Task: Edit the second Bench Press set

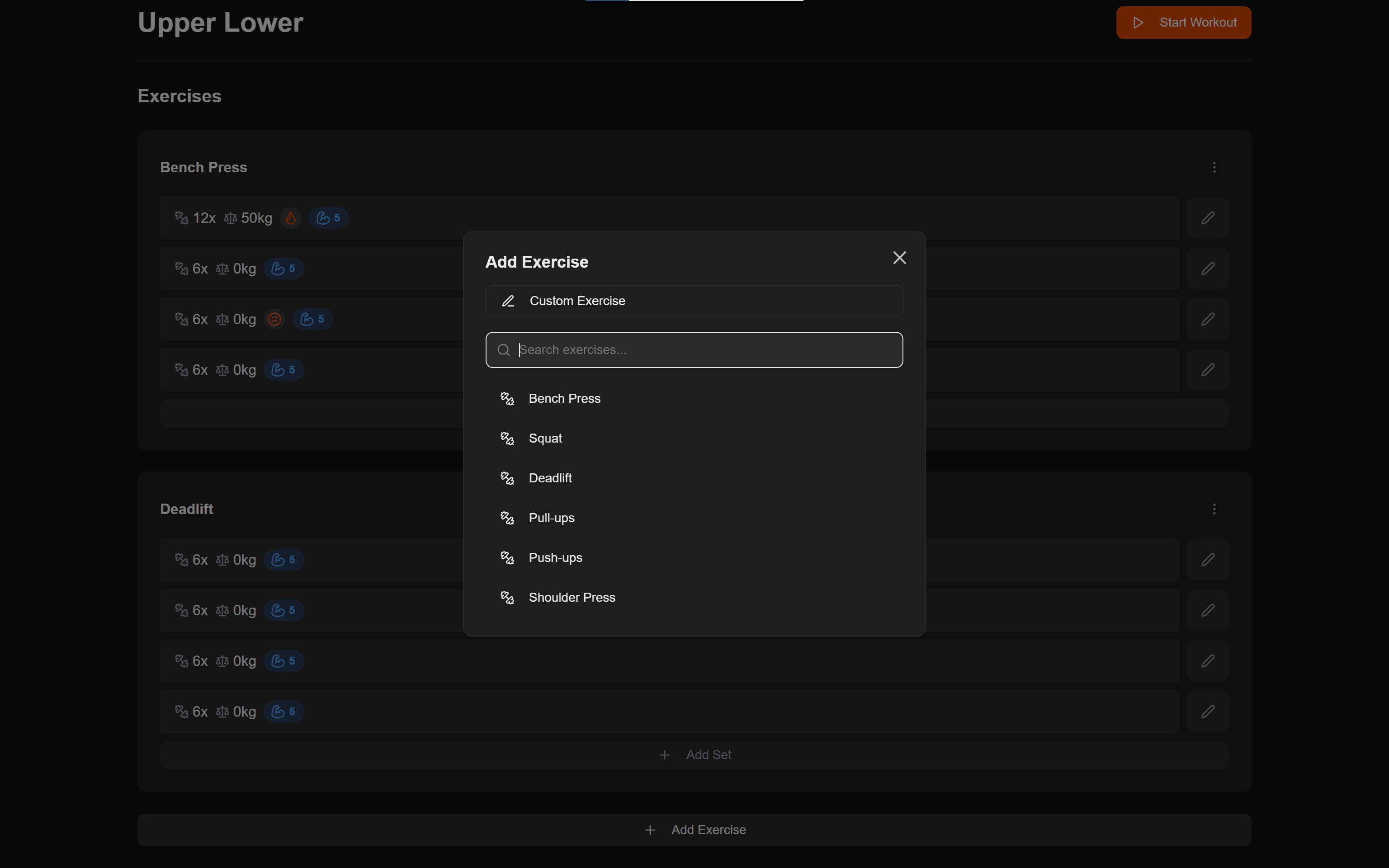Action: (1208, 269)
